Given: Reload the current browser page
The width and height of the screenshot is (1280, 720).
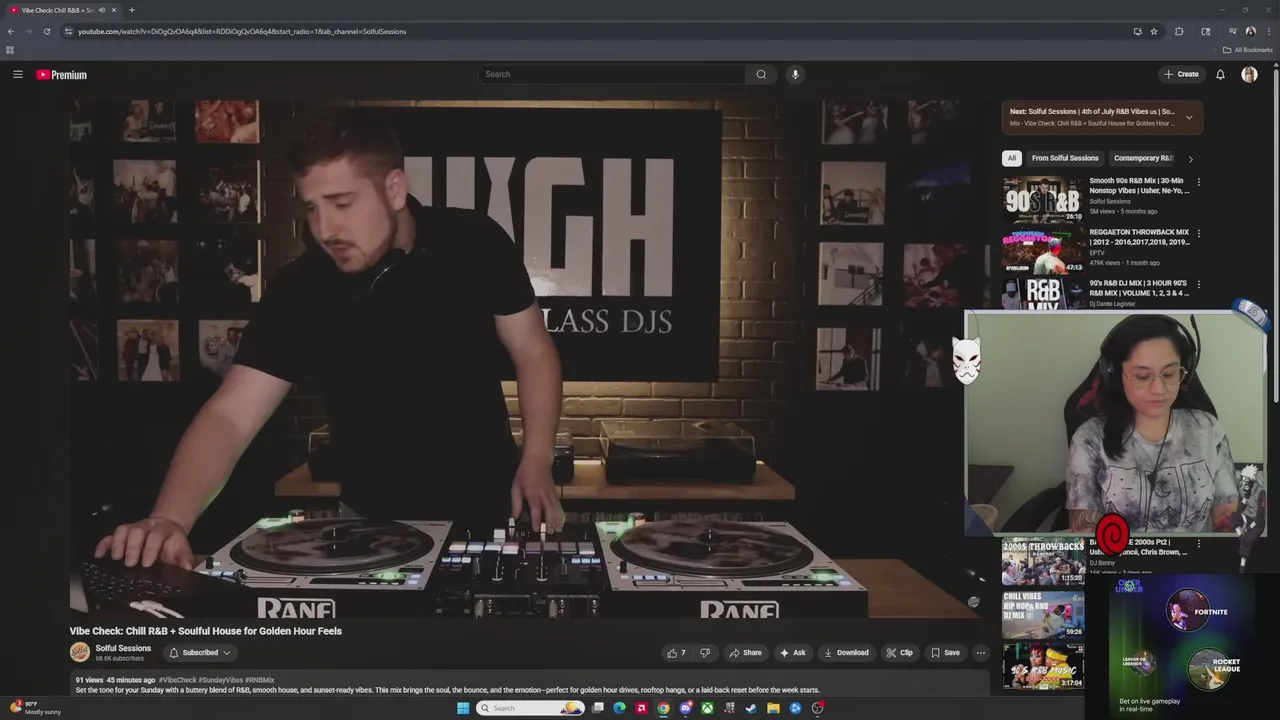Looking at the screenshot, I should pyautogui.click(x=46, y=31).
